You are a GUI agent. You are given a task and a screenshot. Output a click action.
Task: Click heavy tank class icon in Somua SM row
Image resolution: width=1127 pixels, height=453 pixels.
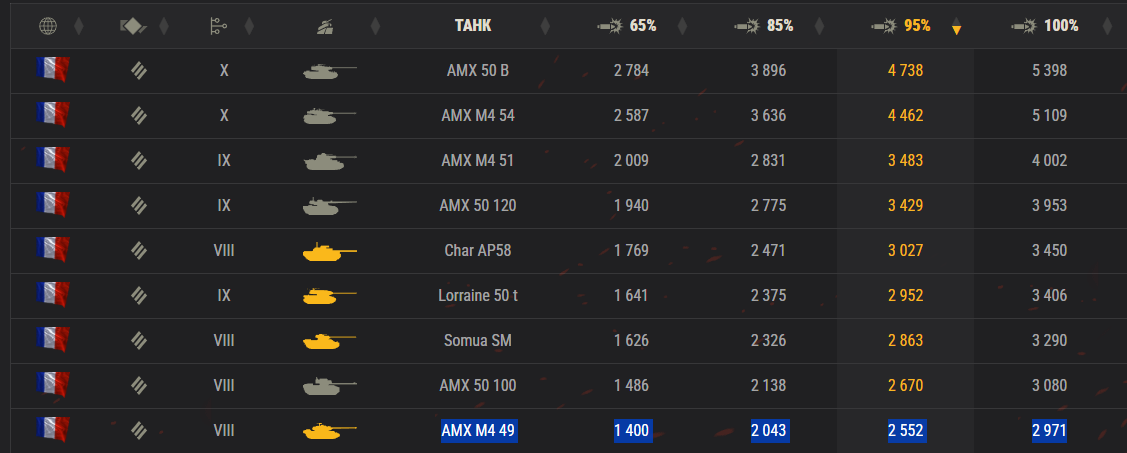139,340
